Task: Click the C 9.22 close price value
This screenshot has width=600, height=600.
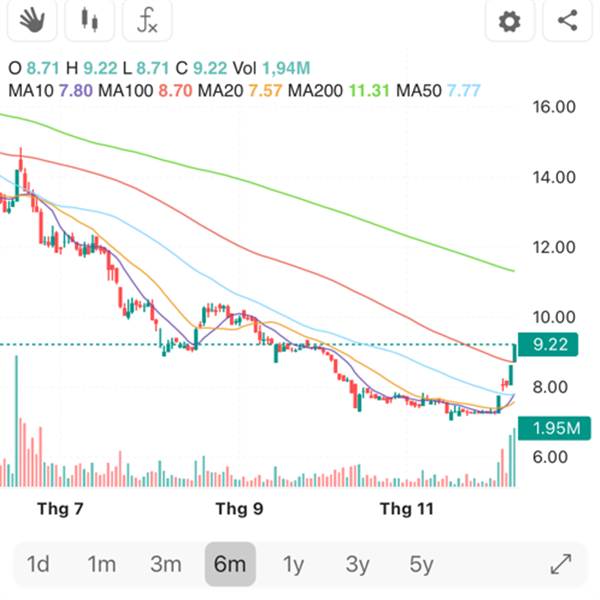Action: click(x=201, y=68)
